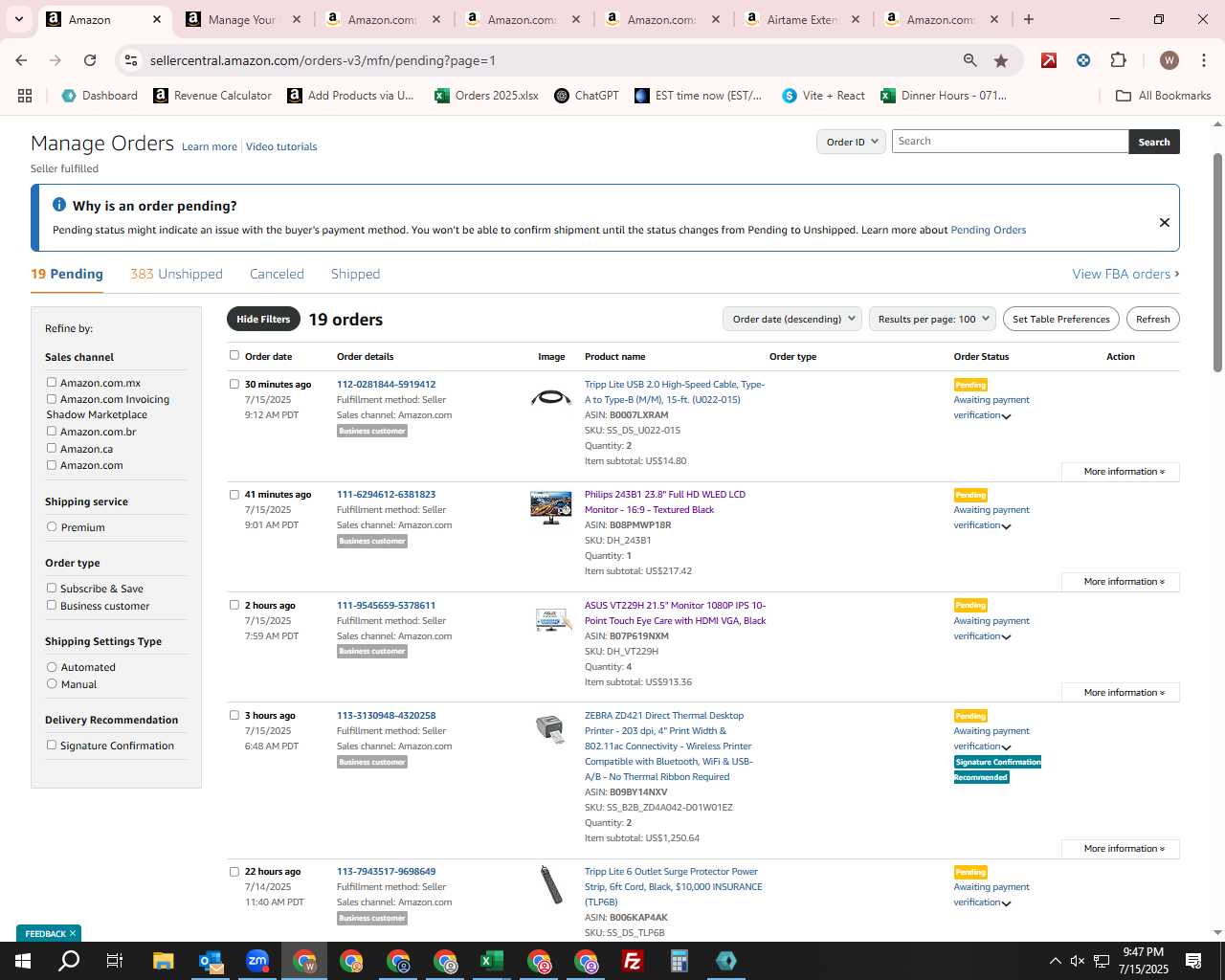Open Order date (descending) sort dropdown
The image size is (1225, 980).
[x=792, y=319]
